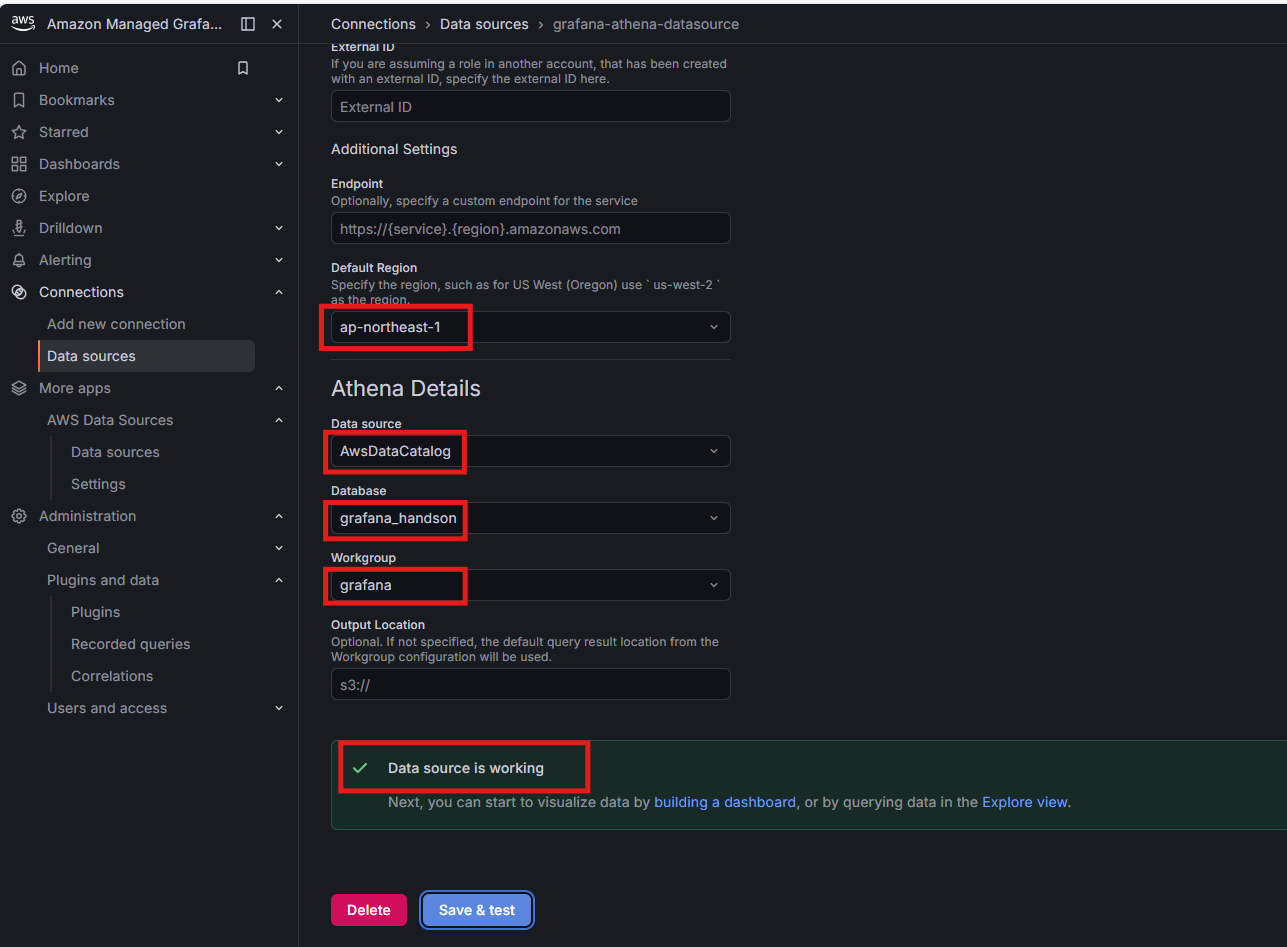Go to Data sources in the breadcrumb
This screenshot has height=947, width=1287.
point(484,24)
